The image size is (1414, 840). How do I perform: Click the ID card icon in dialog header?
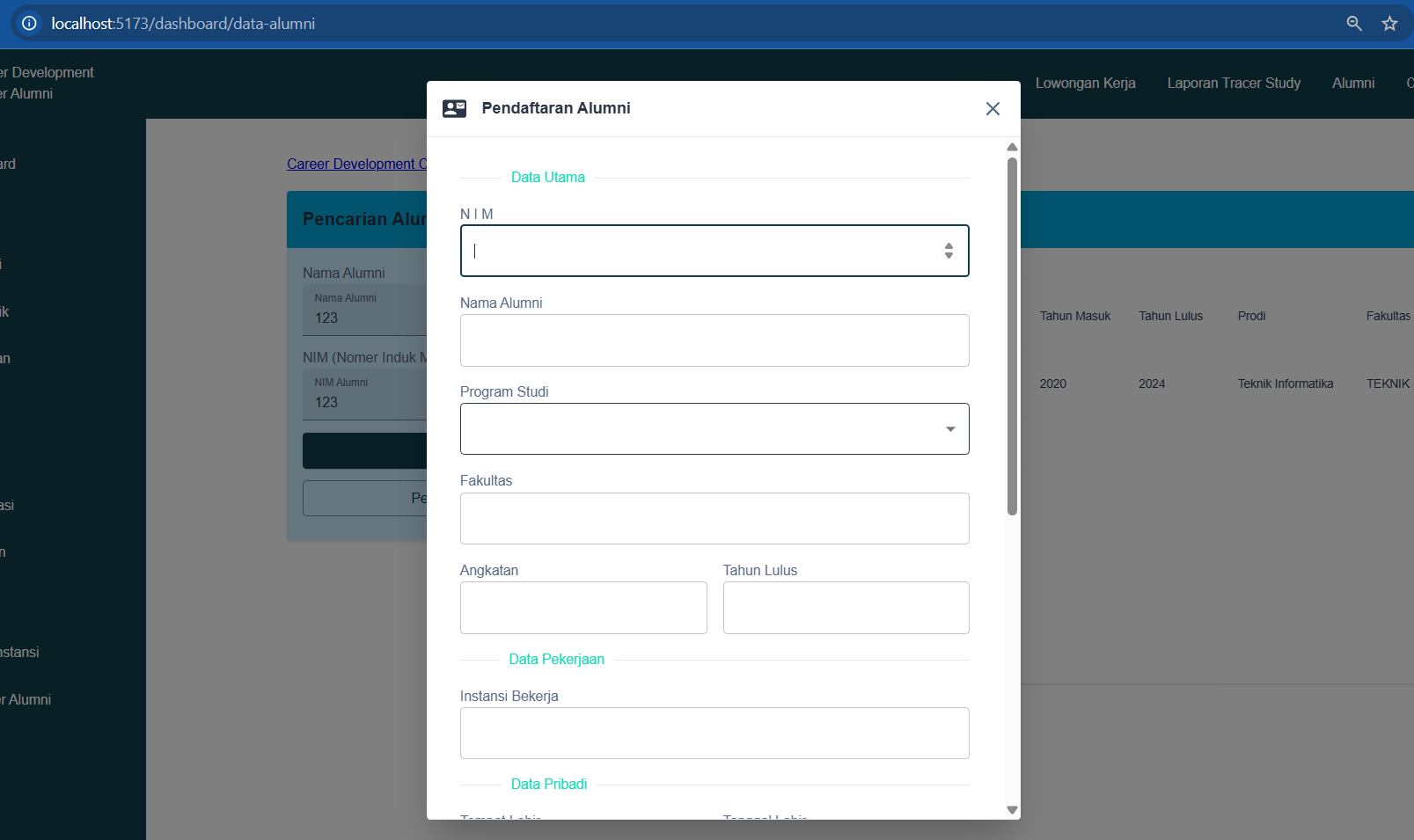click(x=454, y=108)
